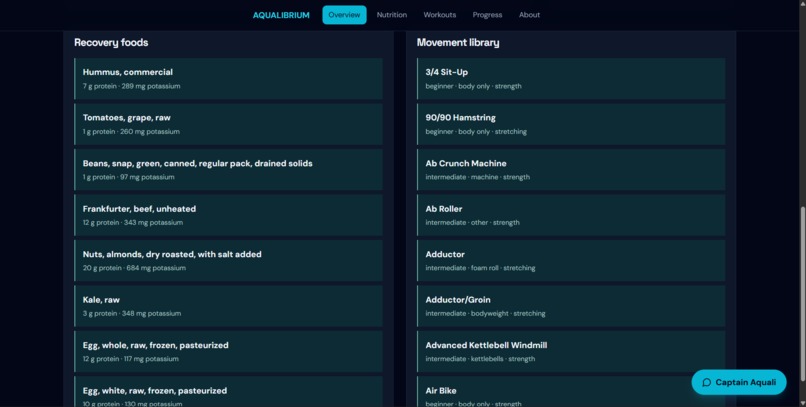Image resolution: width=806 pixels, height=407 pixels.
Task: Click 'beginner · body only · stretching' text
Action: [476, 132]
